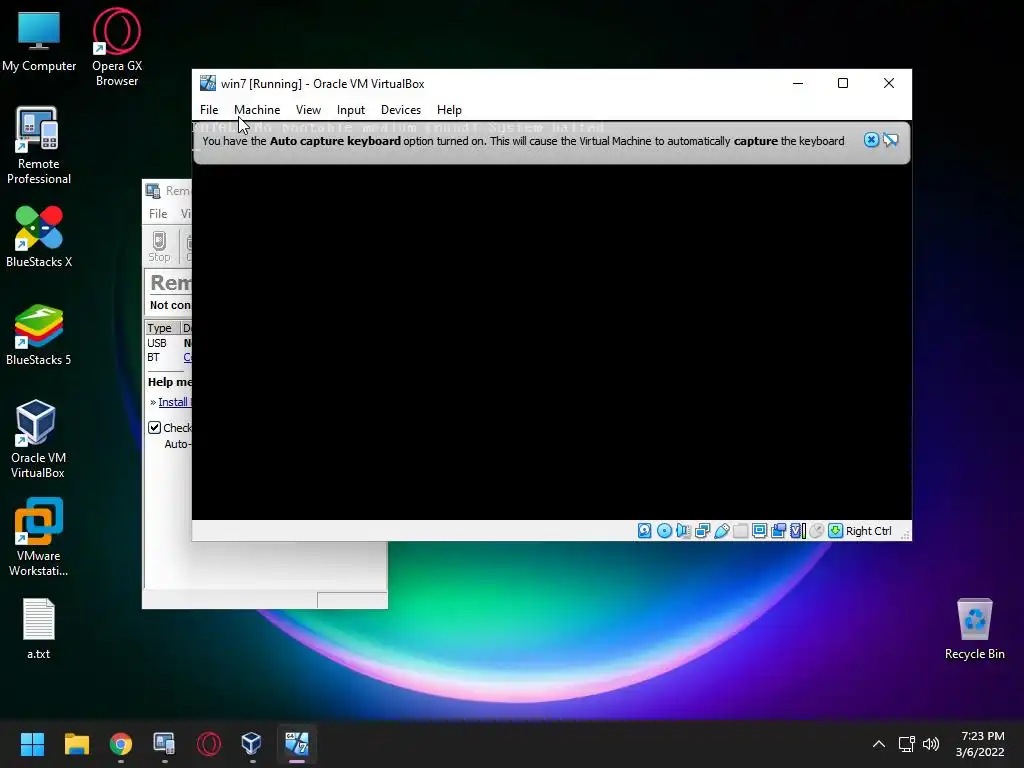The image size is (1024, 768).
Task: Select BlueStacks X desktop shortcut
Action: coord(39,236)
